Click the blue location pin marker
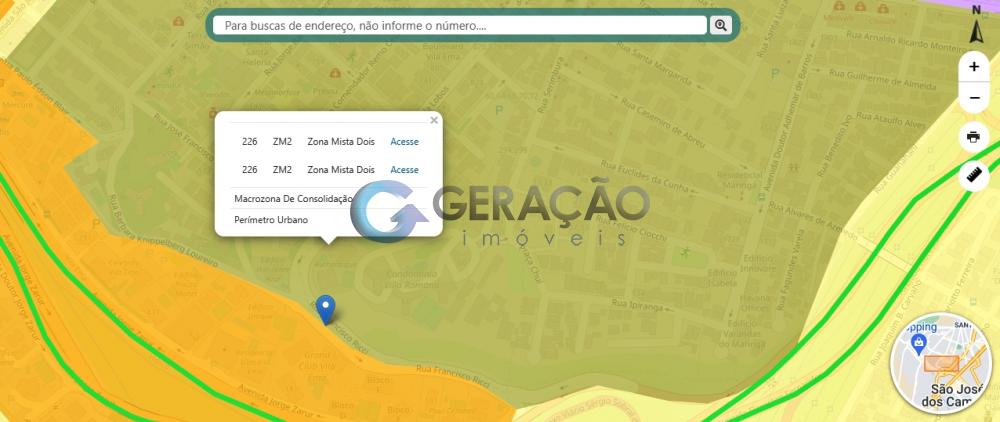The image size is (1000, 422). coord(324,308)
